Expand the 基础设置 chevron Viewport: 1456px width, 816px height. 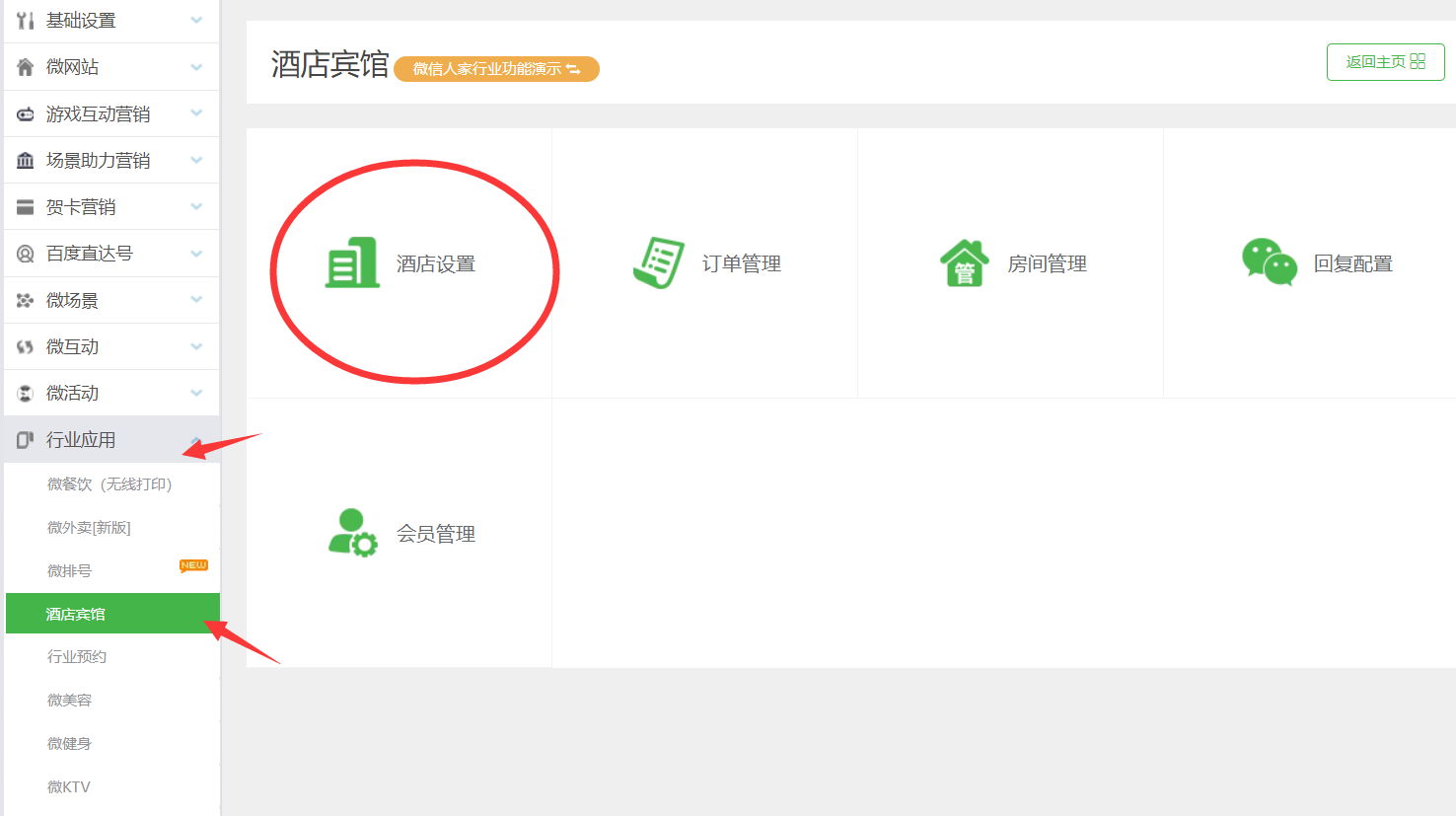coord(196,21)
